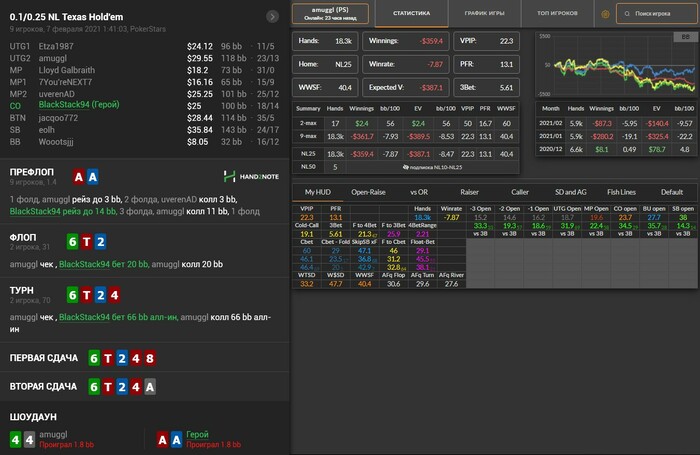Click the red Ace card in preflop
Image resolution: width=700 pixels, height=455 pixels.
point(79,177)
